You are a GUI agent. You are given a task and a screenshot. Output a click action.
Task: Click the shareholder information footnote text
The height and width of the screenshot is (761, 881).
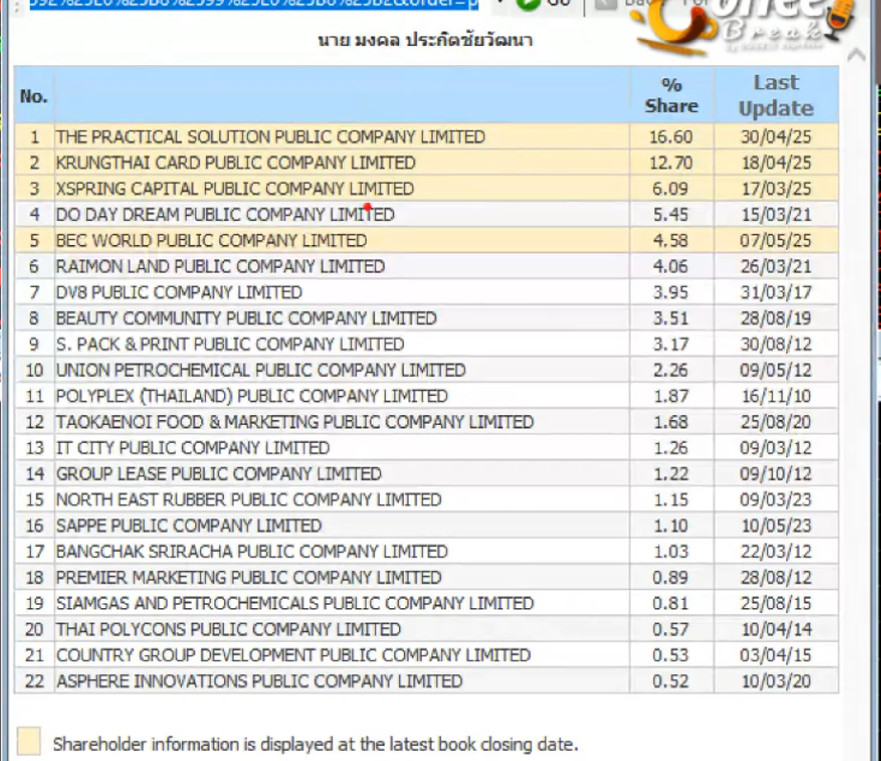315,744
